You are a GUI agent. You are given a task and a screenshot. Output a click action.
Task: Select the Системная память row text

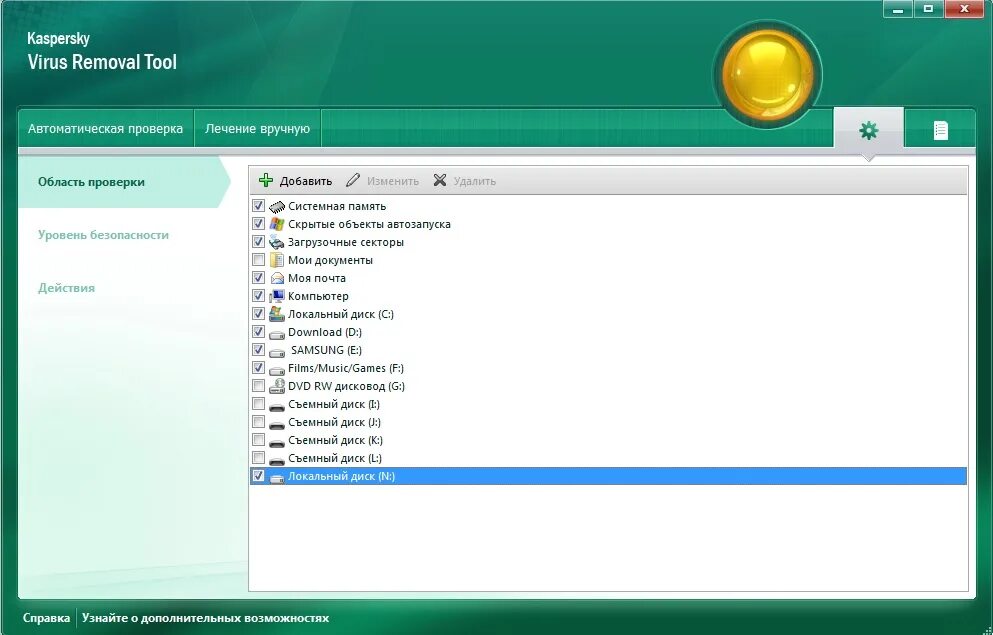click(337, 206)
